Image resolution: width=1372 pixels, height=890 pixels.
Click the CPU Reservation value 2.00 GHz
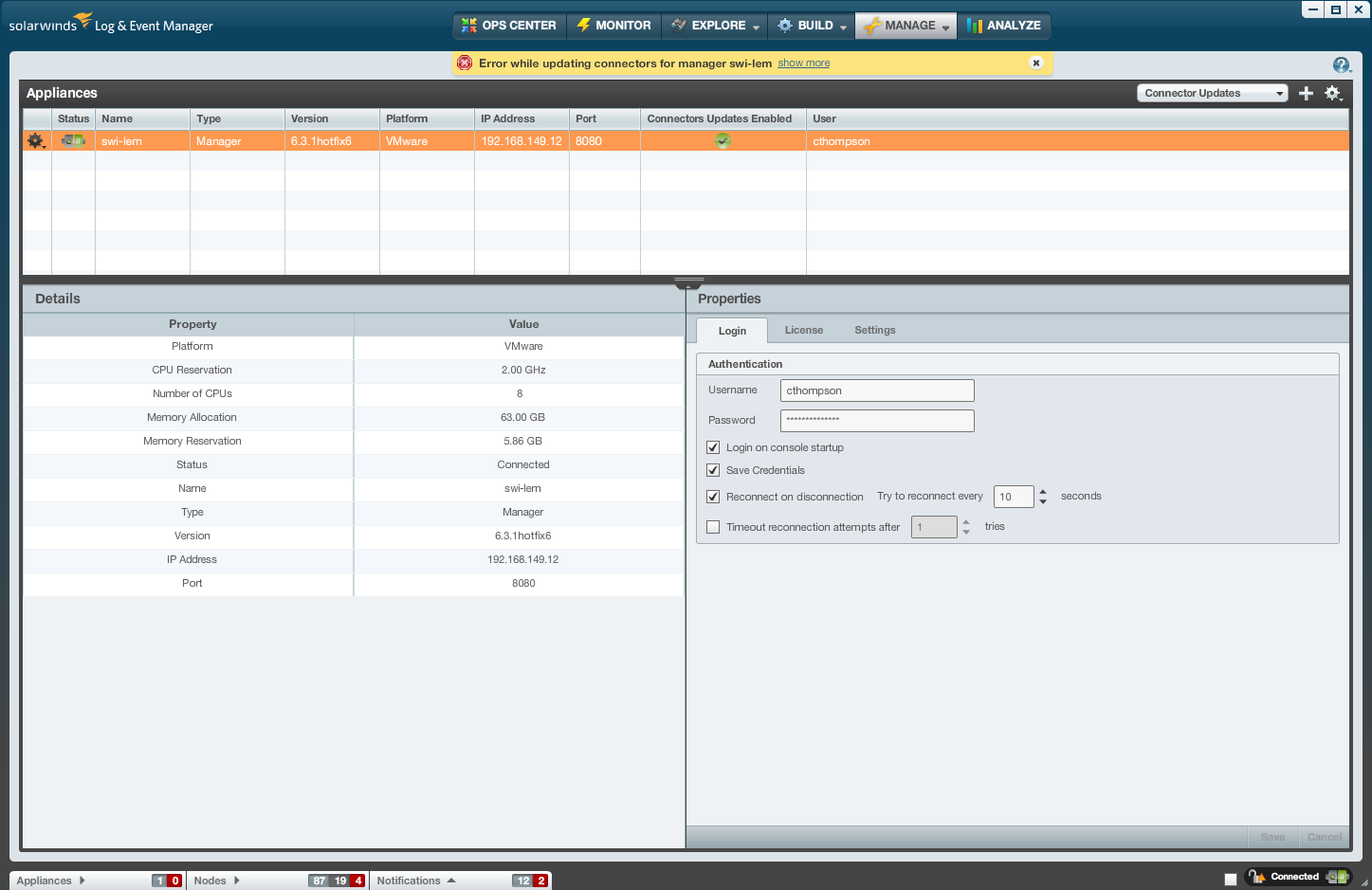(x=523, y=370)
